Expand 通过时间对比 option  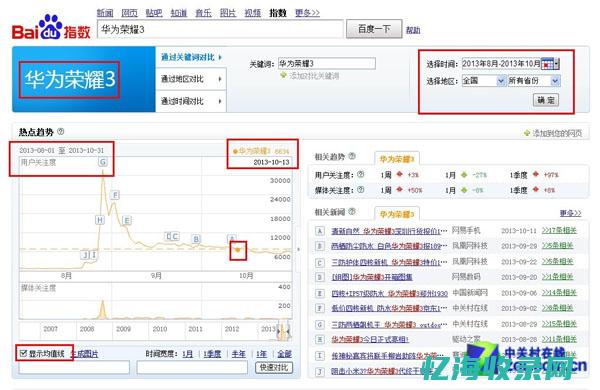point(191,101)
